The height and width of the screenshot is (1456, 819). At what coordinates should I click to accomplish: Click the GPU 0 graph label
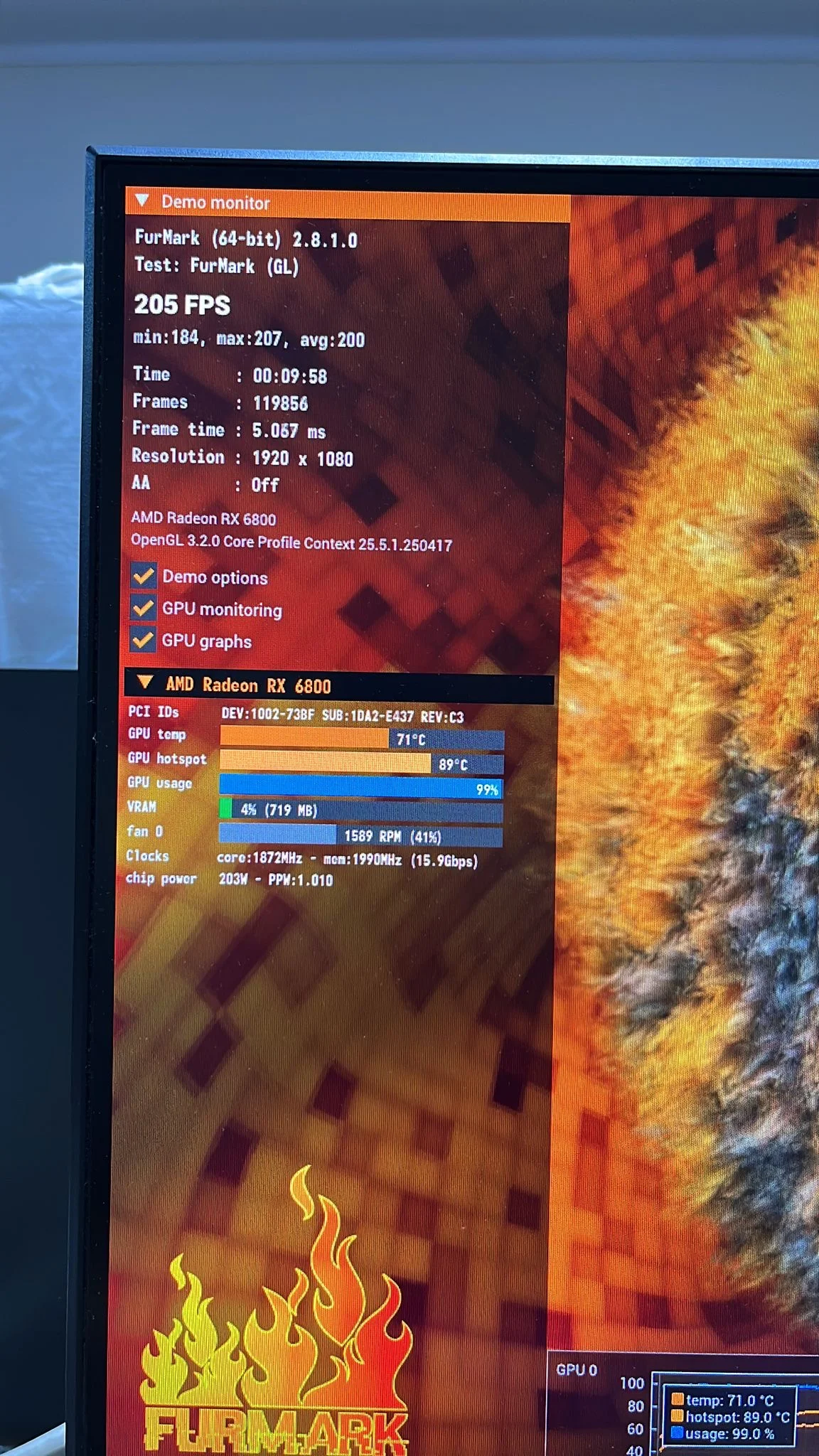click(577, 1370)
